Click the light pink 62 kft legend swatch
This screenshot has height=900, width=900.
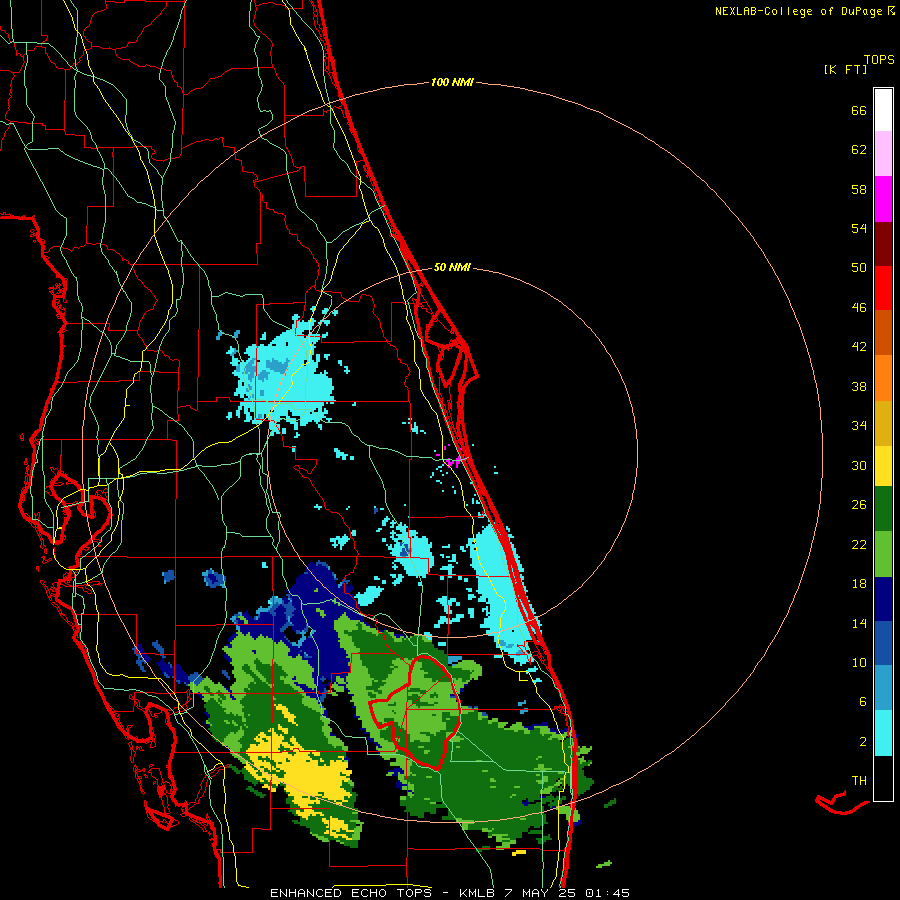(x=883, y=153)
